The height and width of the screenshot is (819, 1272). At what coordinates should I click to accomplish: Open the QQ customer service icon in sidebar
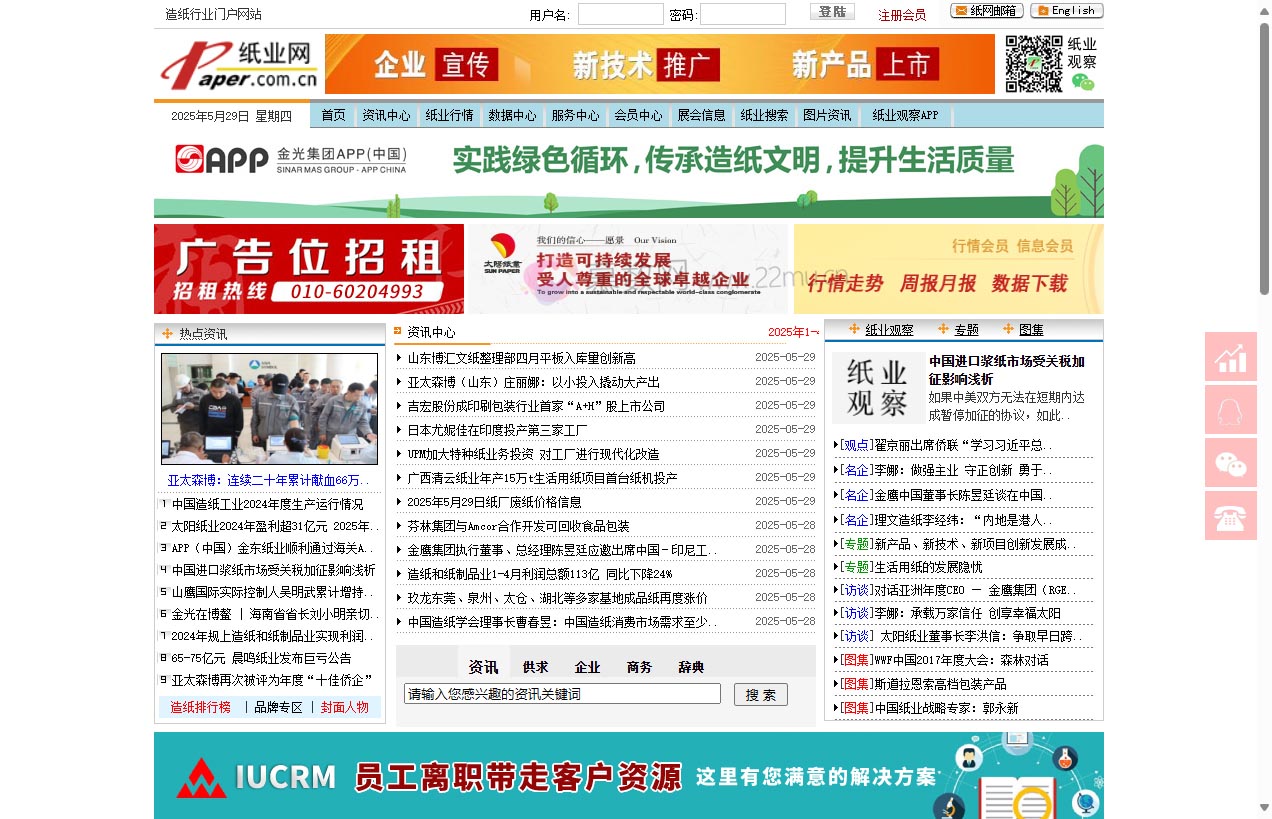click(x=1231, y=410)
